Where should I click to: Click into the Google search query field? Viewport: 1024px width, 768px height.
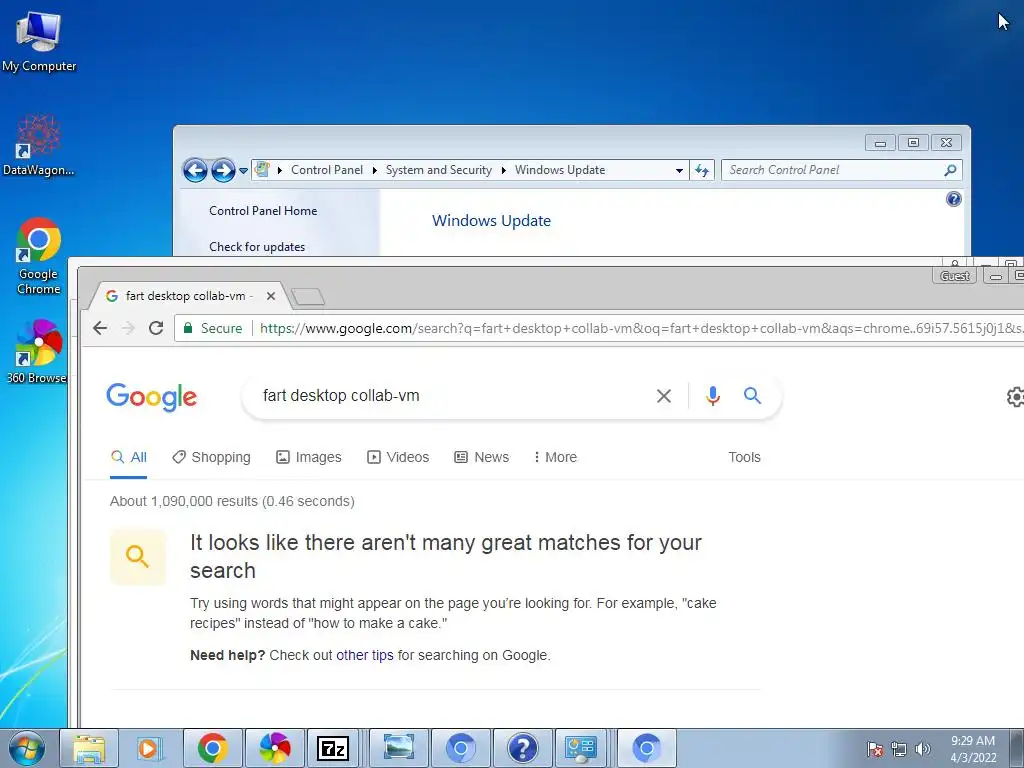pyautogui.click(x=451, y=396)
